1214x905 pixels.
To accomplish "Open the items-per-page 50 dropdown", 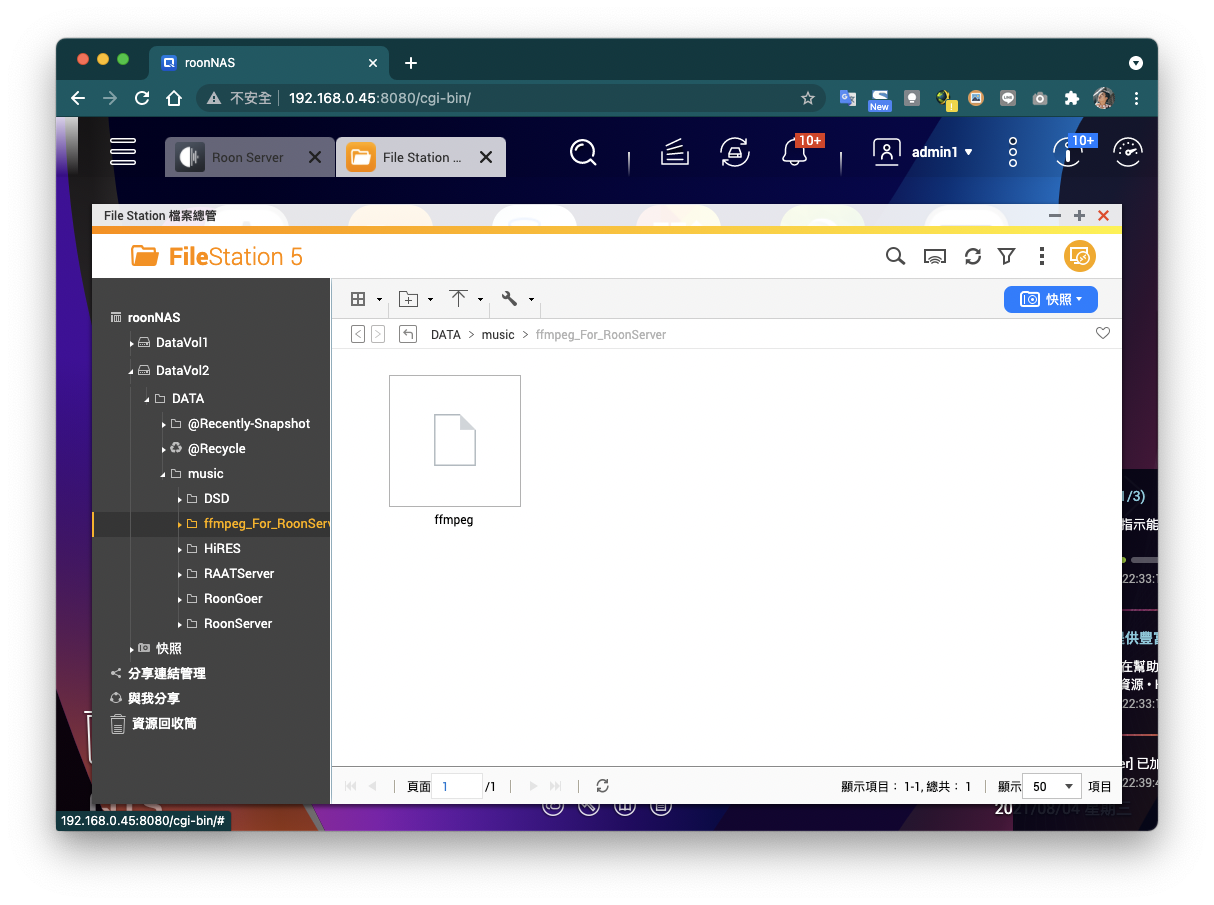I will coord(1054,786).
